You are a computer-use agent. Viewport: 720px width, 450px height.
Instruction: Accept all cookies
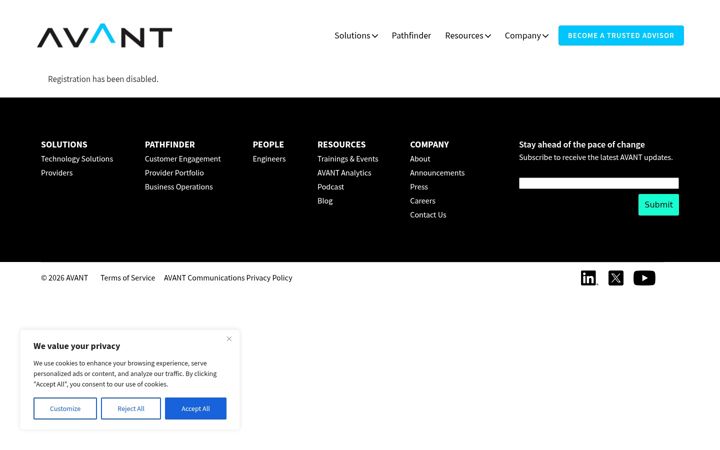pos(196,408)
